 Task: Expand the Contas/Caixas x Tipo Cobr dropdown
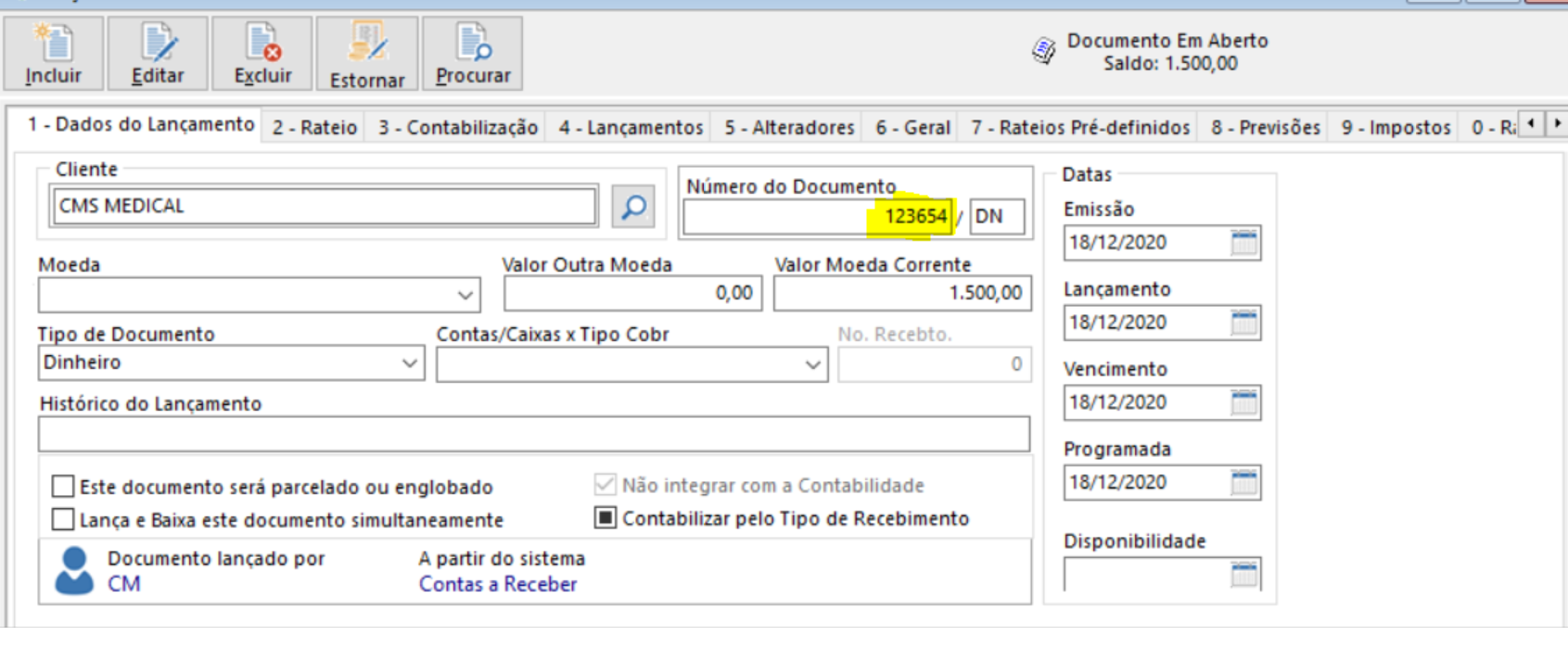coord(813,364)
